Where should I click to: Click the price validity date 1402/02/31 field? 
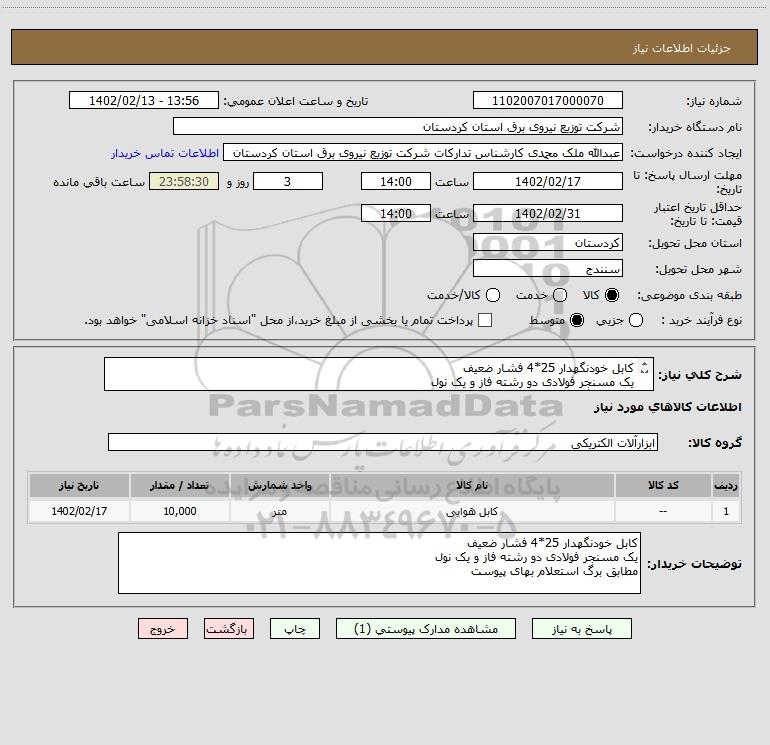(548, 213)
